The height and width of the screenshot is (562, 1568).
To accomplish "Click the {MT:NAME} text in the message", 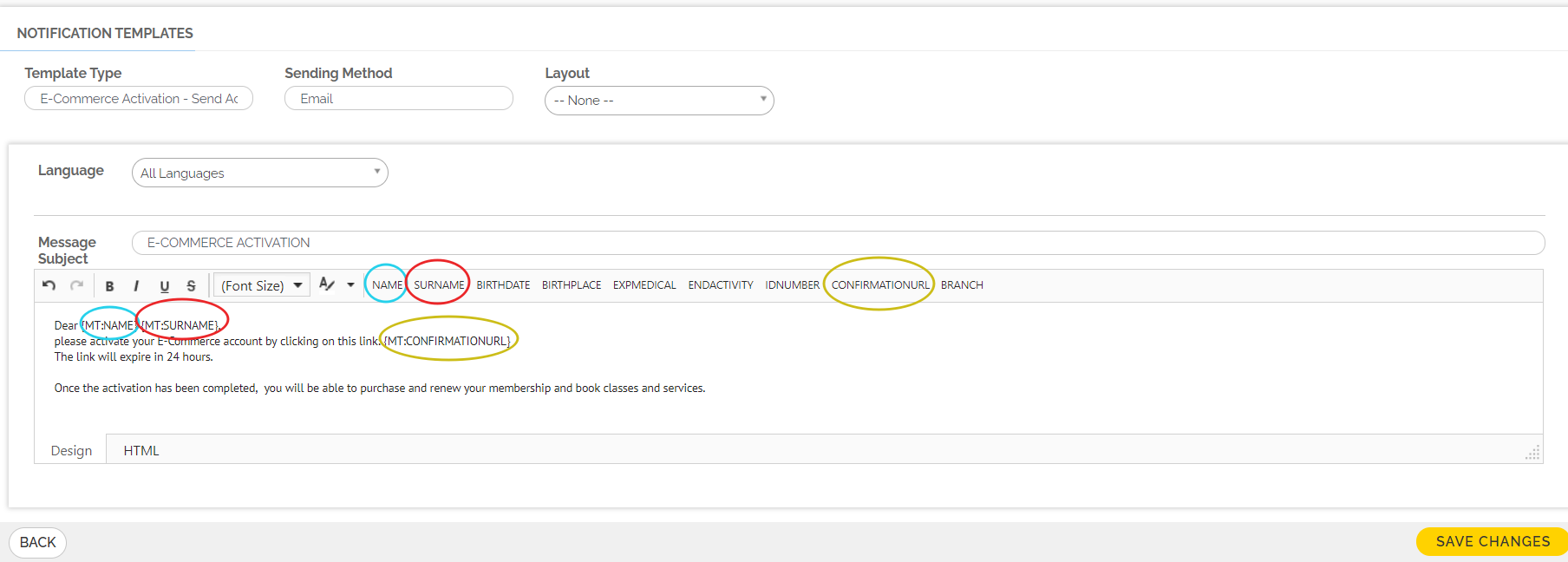I will point(108,325).
